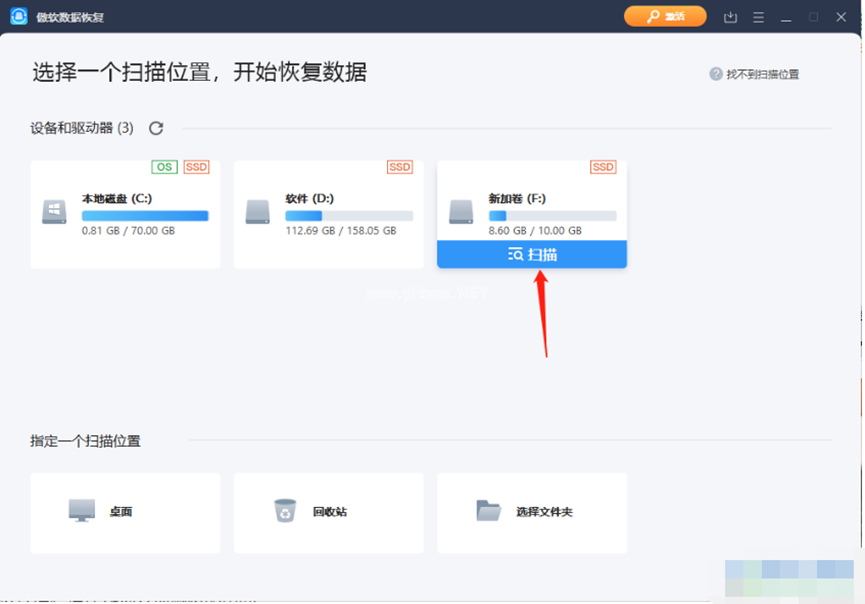Viewport: 865px width, 604px height.
Task: Select the 本地磁盘 (C:) drive icon
Action: [x=54, y=212]
